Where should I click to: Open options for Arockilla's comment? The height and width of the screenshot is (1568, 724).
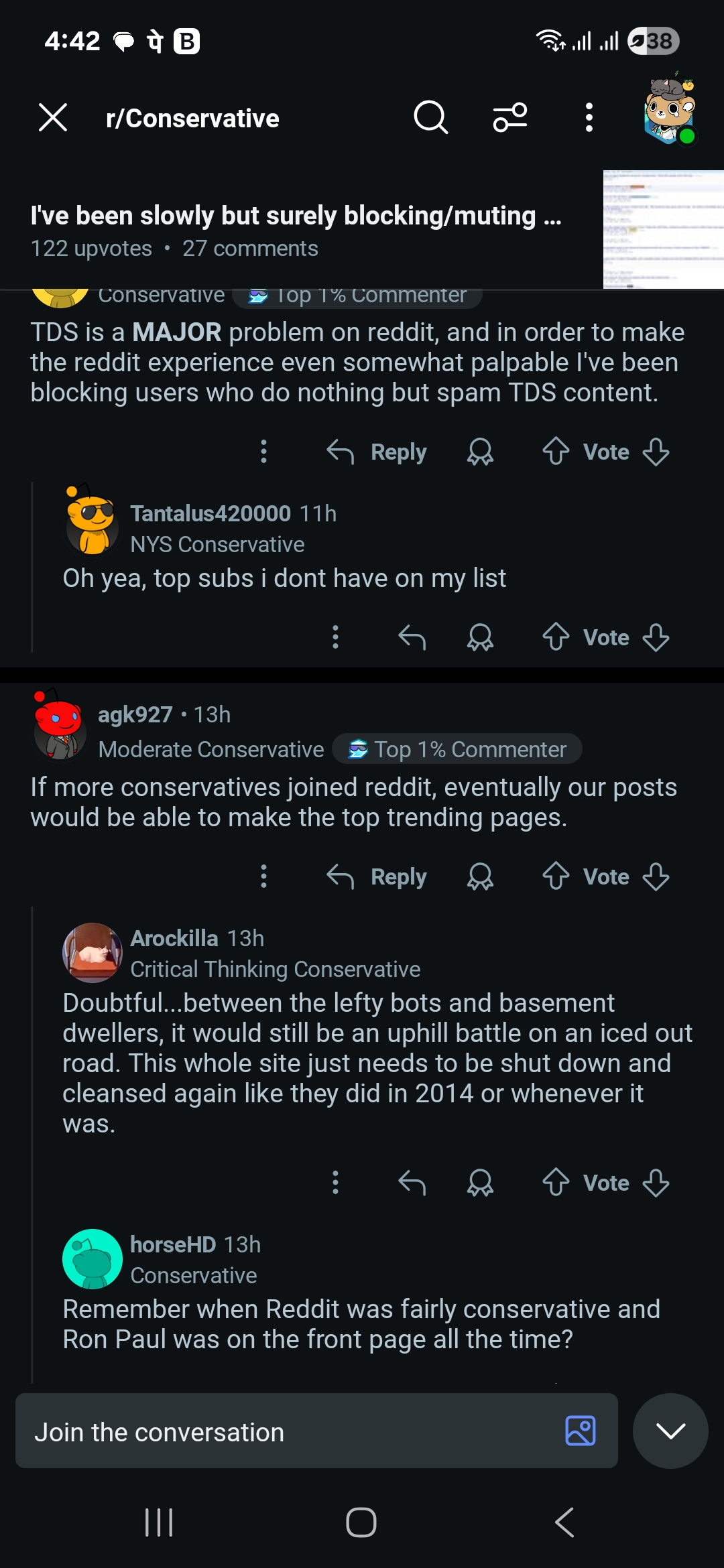tap(335, 1183)
